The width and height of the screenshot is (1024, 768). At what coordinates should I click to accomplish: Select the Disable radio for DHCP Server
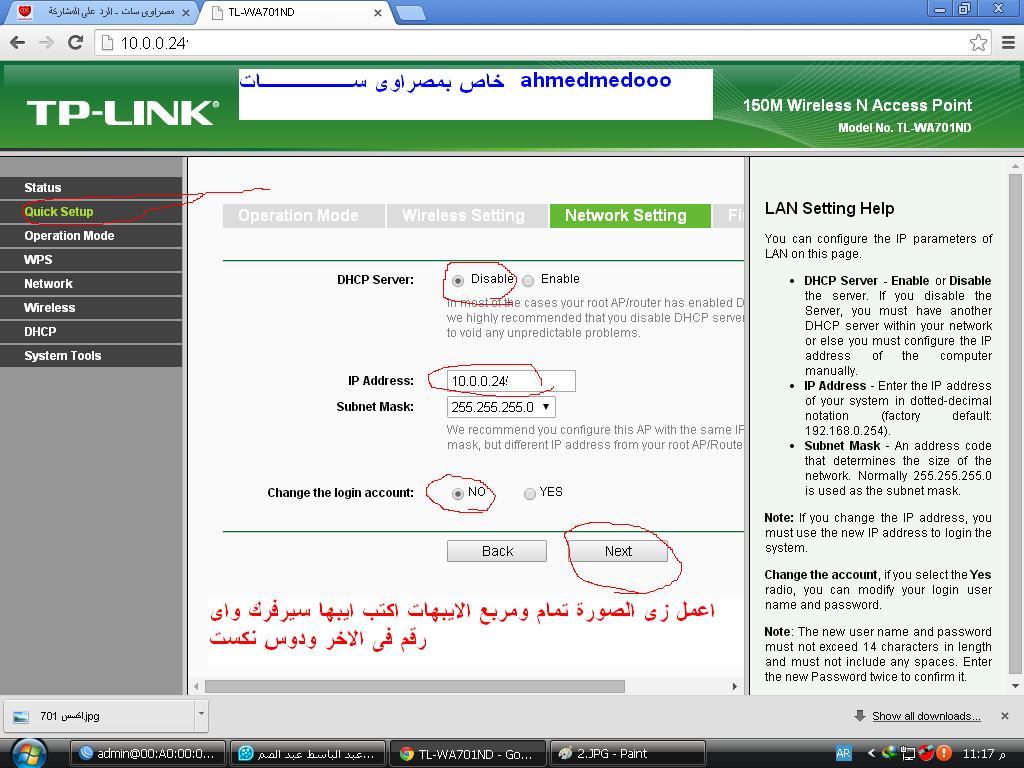(x=458, y=281)
